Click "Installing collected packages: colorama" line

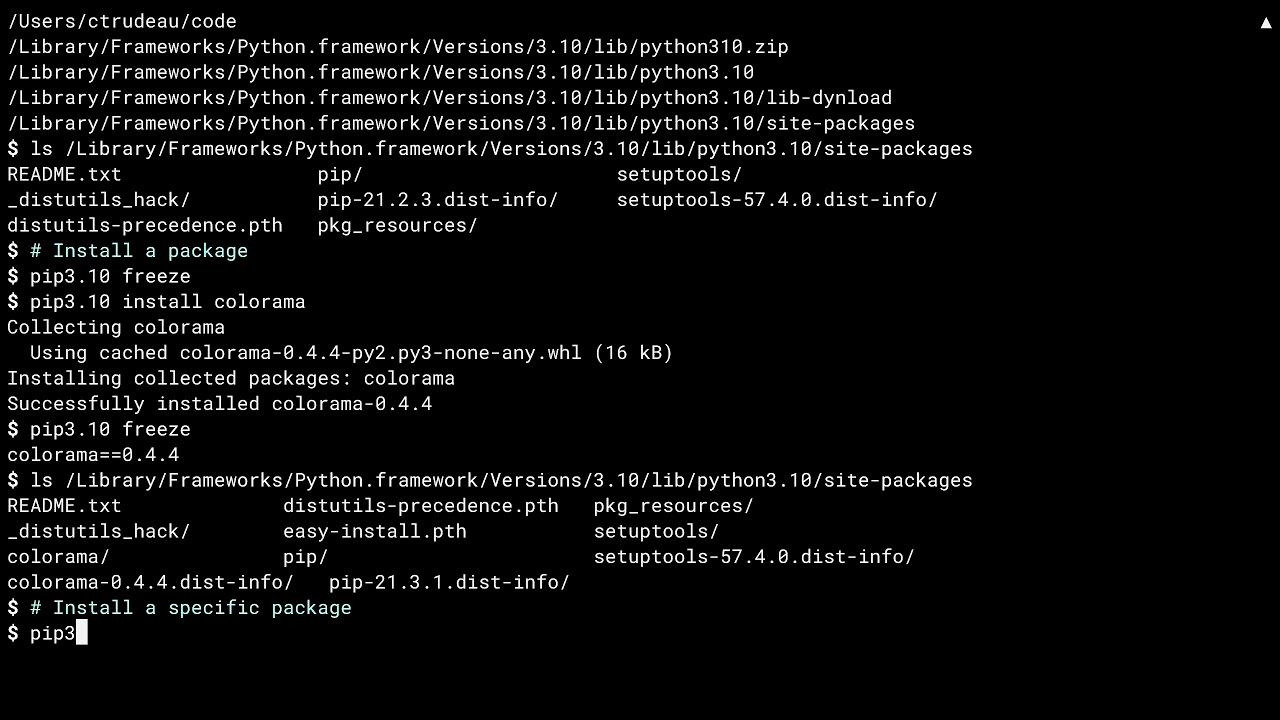coord(231,378)
